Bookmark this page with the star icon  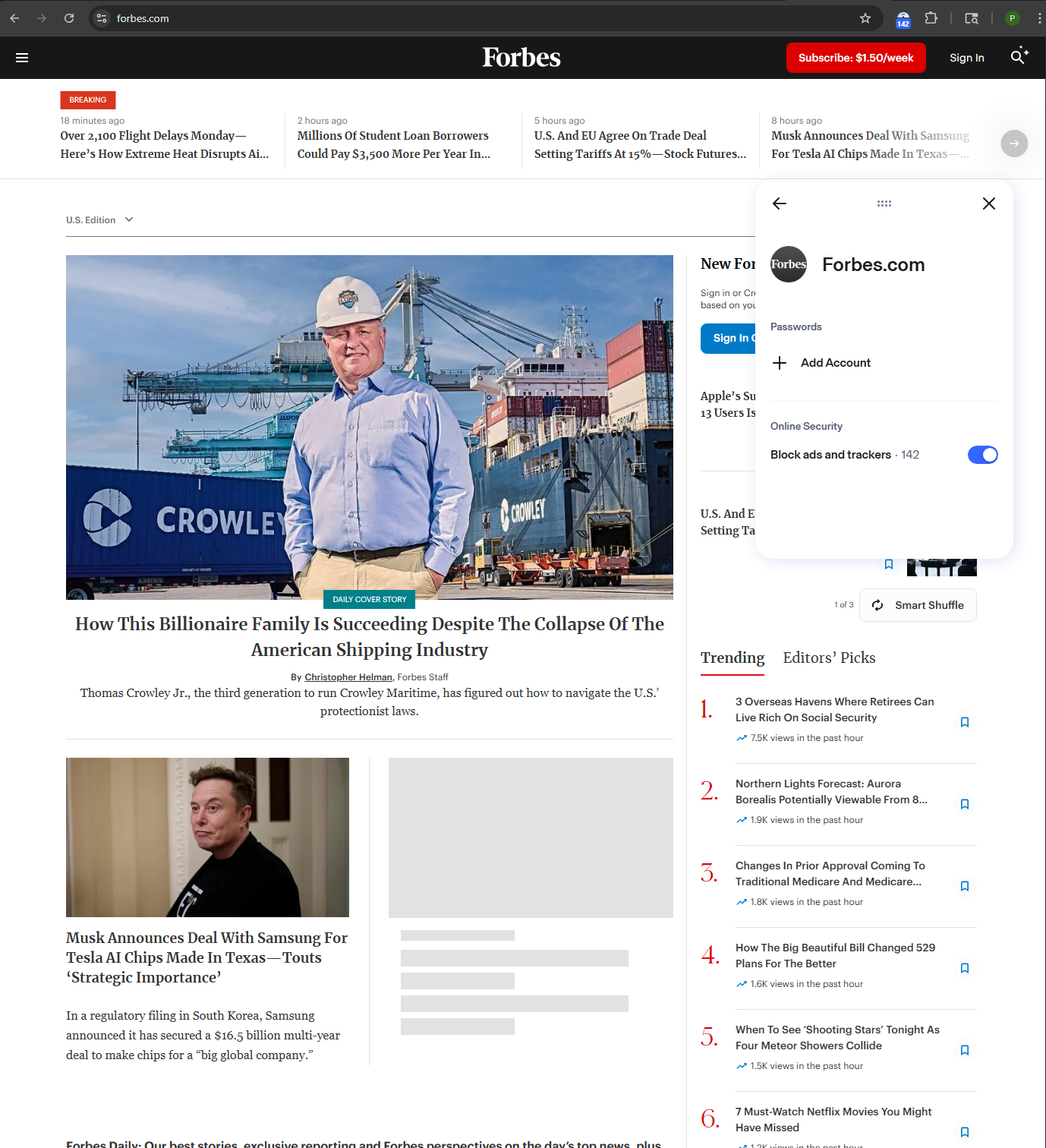click(865, 18)
